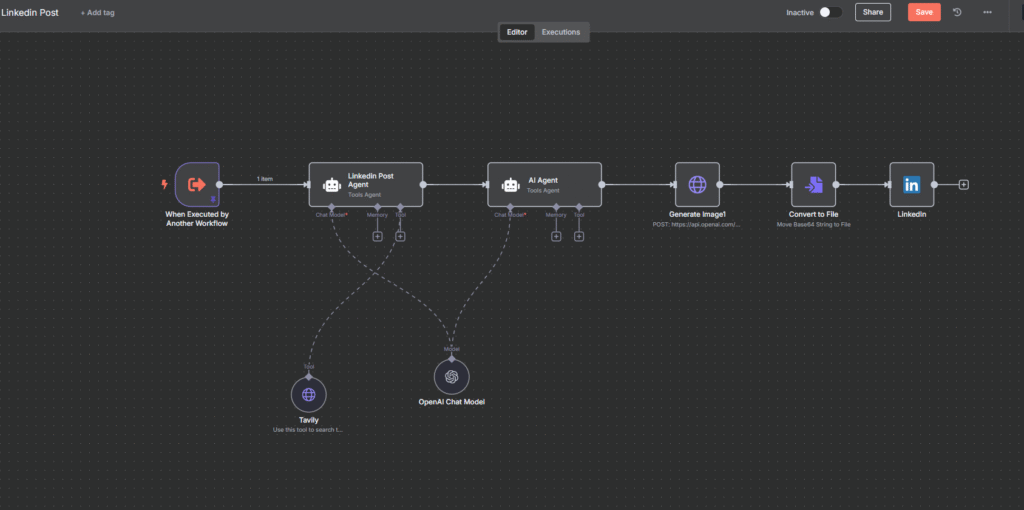Open the LinkedIn node

911,184
